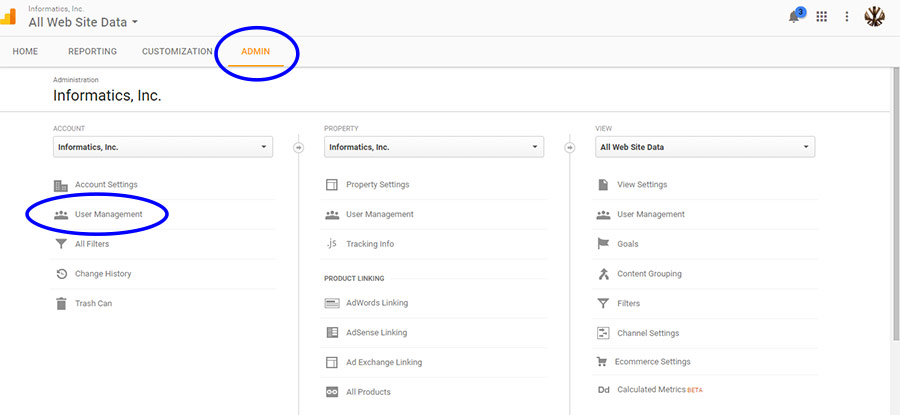Open the vertical three-dot options menu
The image size is (900, 415).
[847, 17]
